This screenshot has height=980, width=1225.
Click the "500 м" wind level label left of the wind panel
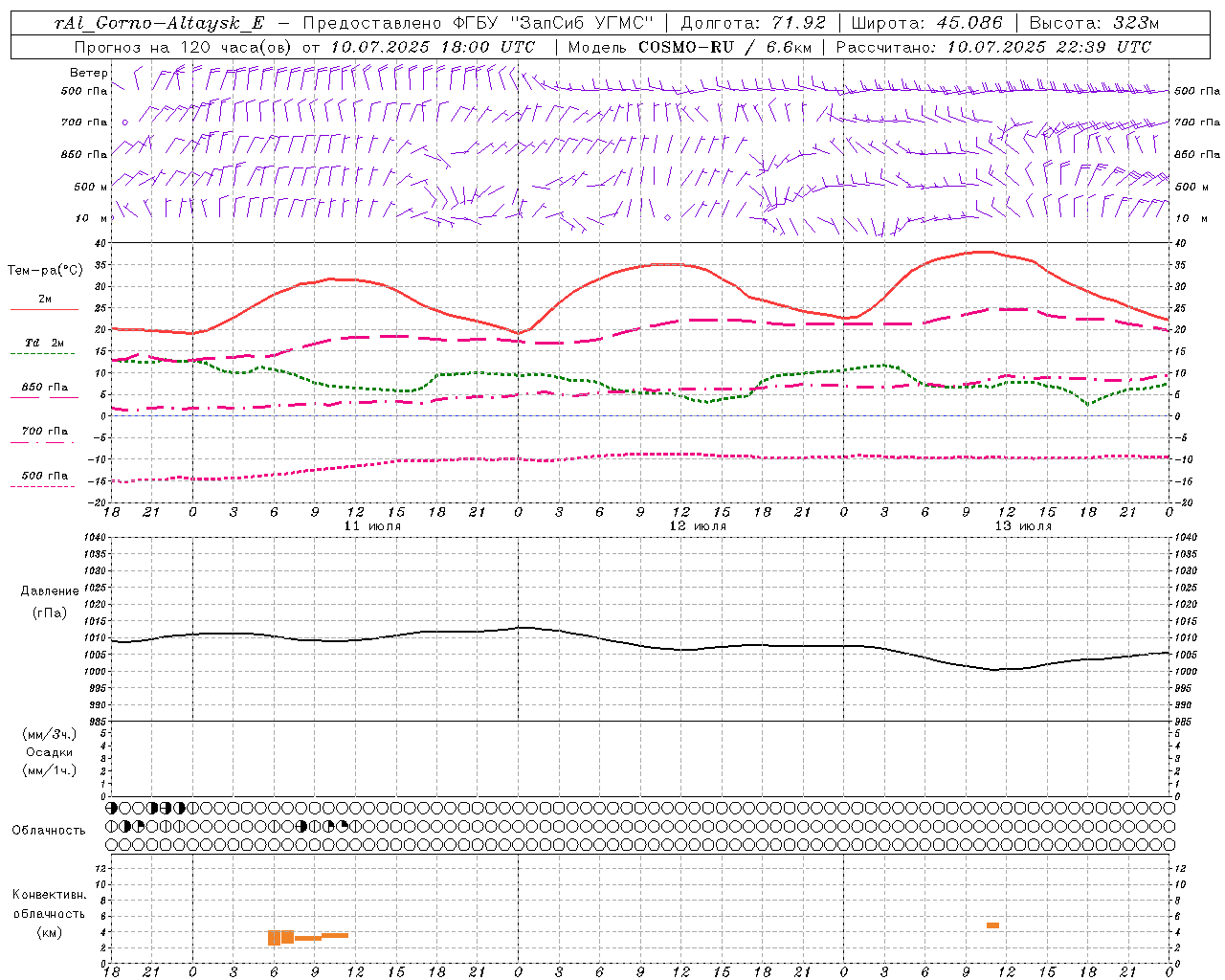pos(91,187)
